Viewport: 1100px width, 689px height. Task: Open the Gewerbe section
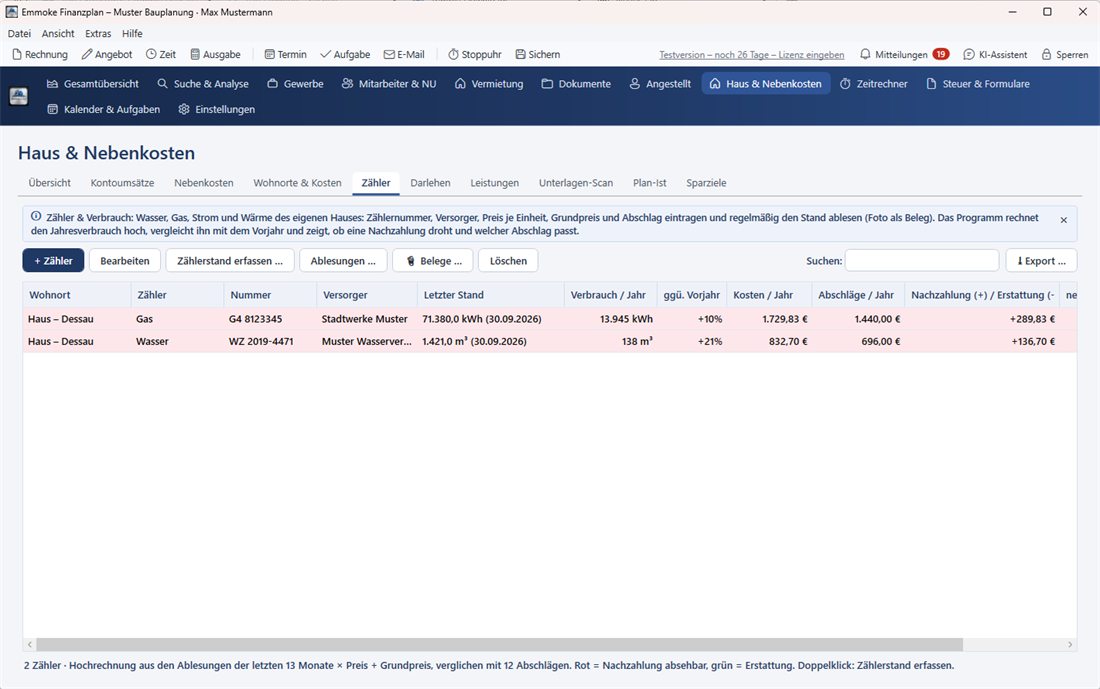(295, 83)
